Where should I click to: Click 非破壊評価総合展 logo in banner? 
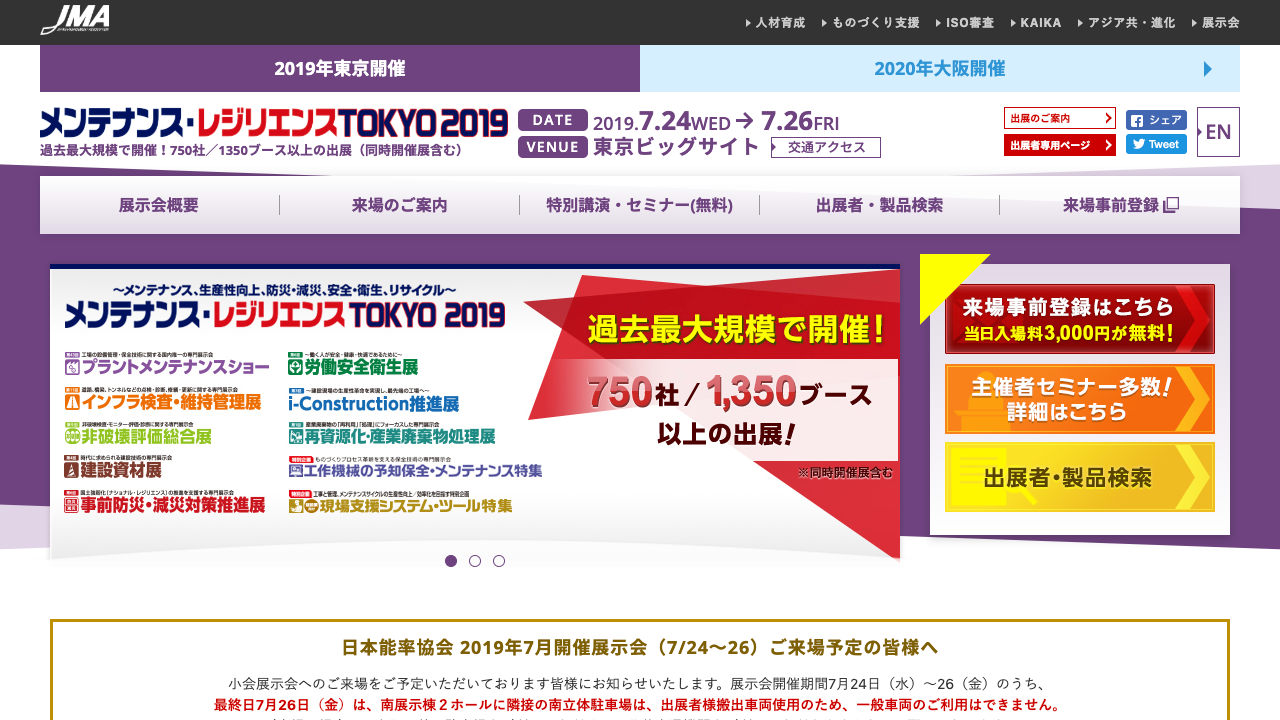click(138, 433)
